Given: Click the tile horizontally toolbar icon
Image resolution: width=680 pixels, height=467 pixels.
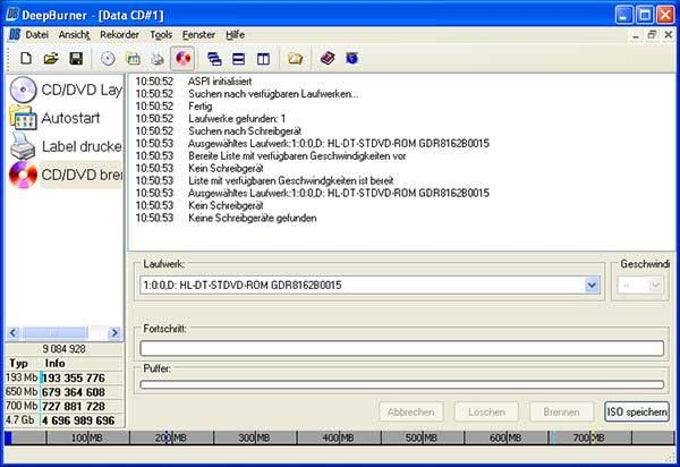Looking at the screenshot, I should pos(239,58).
